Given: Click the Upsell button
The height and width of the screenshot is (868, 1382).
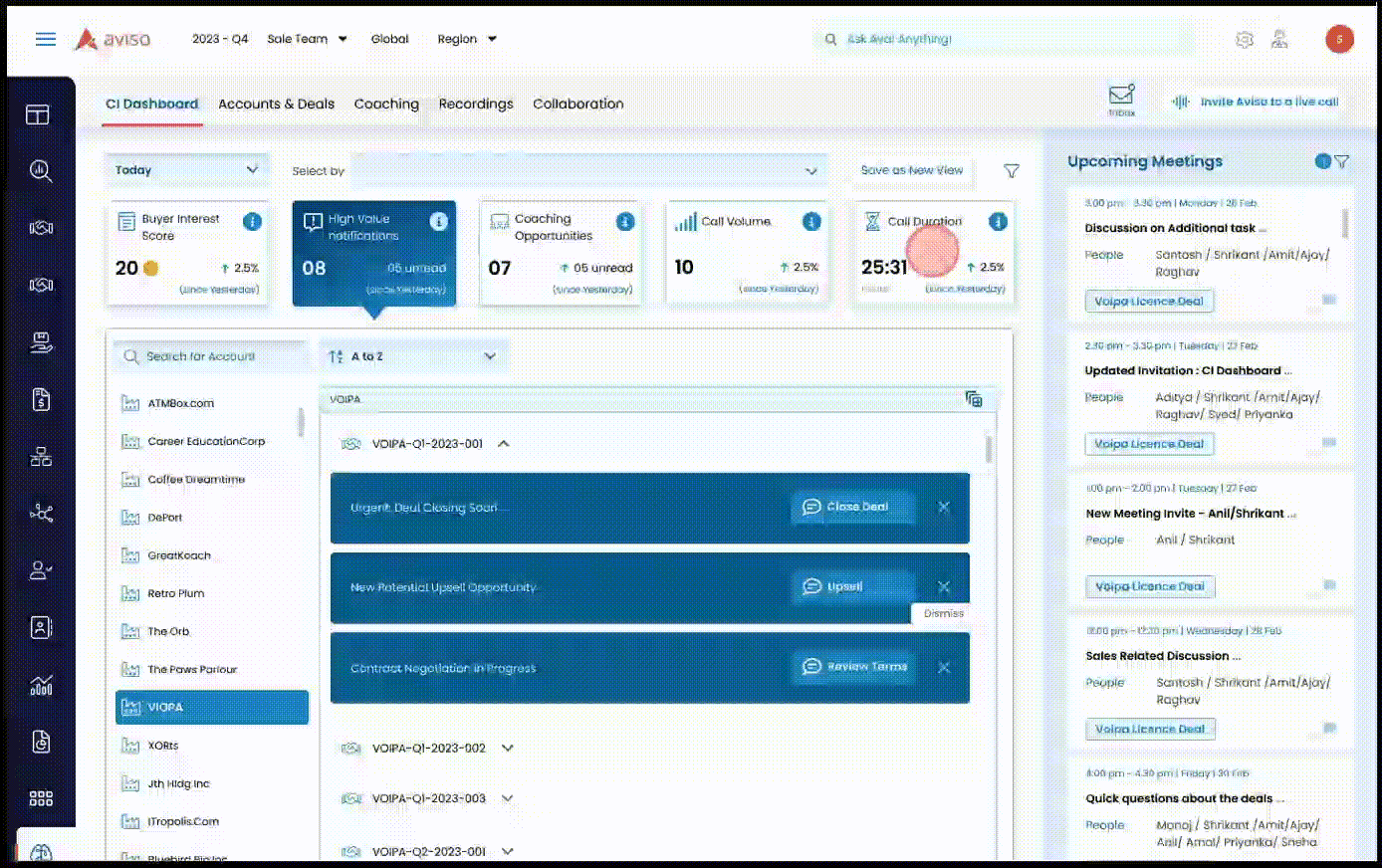Looking at the screenshot, I should [x=853, y=586].
